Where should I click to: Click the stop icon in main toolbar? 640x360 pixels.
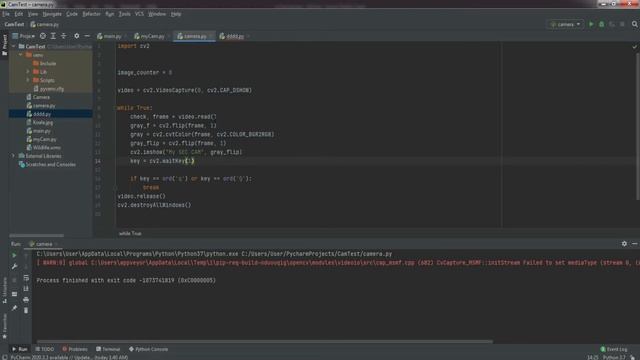coord(622,24)
